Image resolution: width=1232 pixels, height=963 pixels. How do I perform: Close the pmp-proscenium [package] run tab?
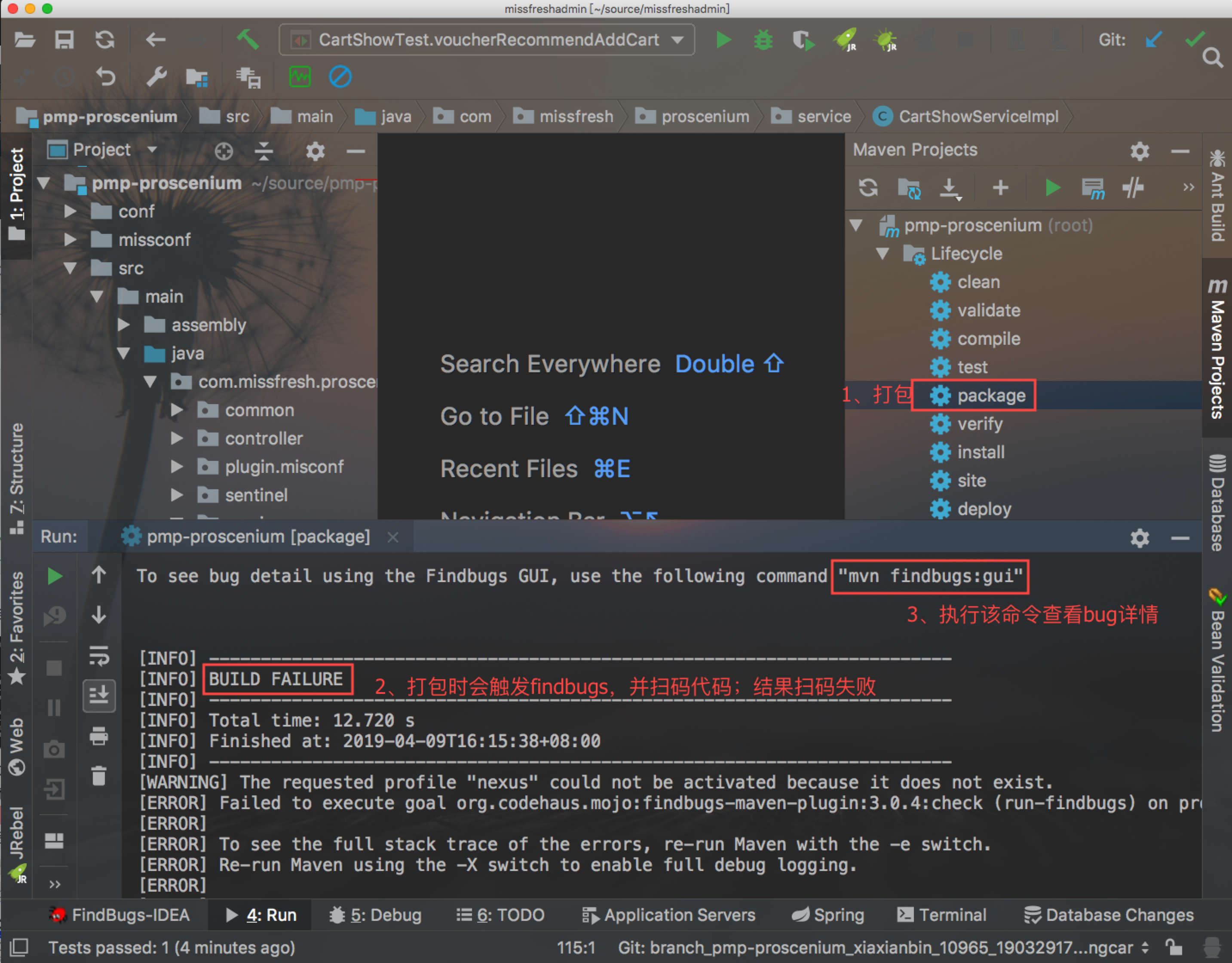[x=393, y=537]
